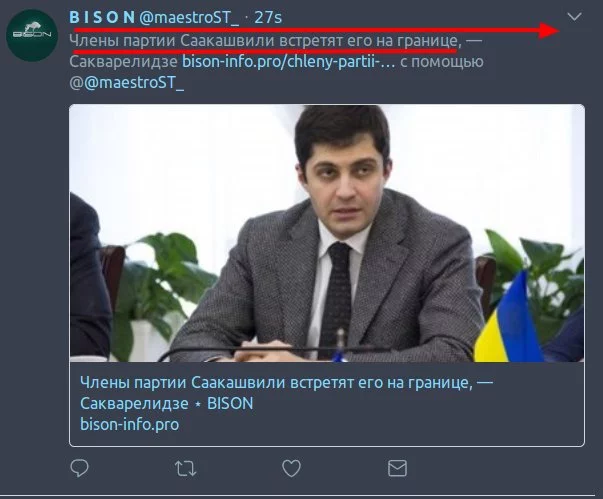Click the @maestroST_ mention in tweet body

(x=133, y=83)
